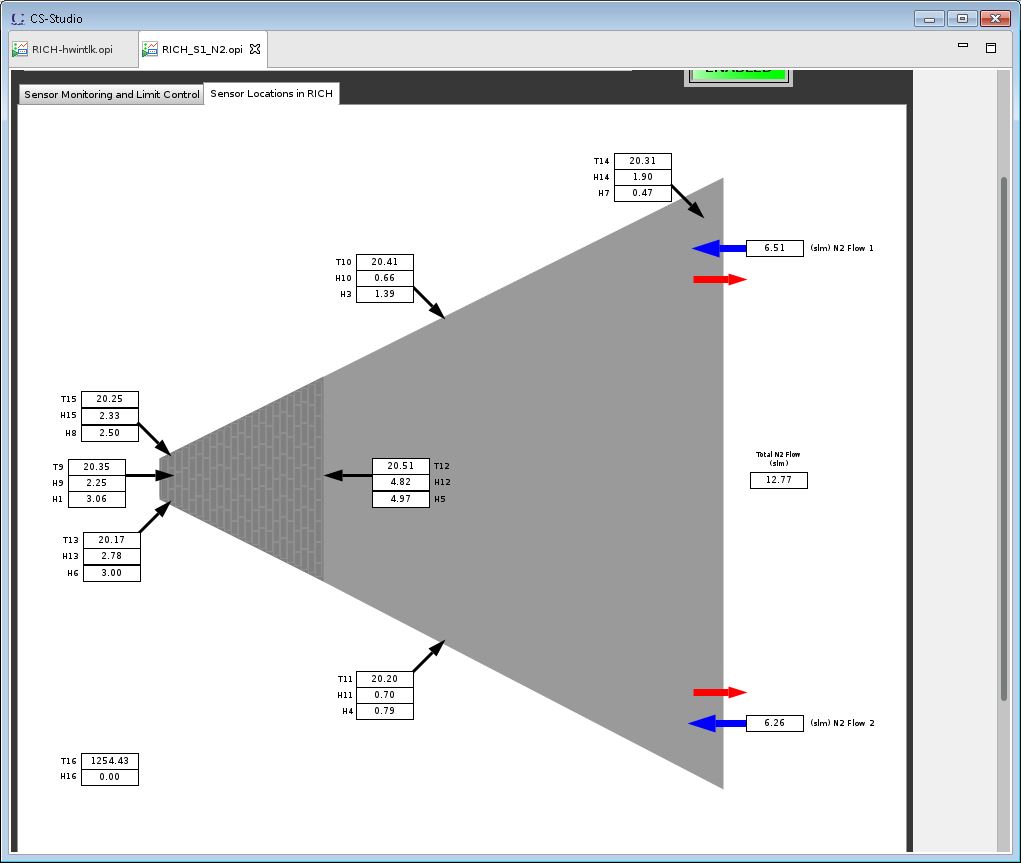Image resolution: width=1021 pixels, height=863 pixels.
Task: Click the blue N2 Flow 1 inlet arrow
Action: (x=719, y=248)
